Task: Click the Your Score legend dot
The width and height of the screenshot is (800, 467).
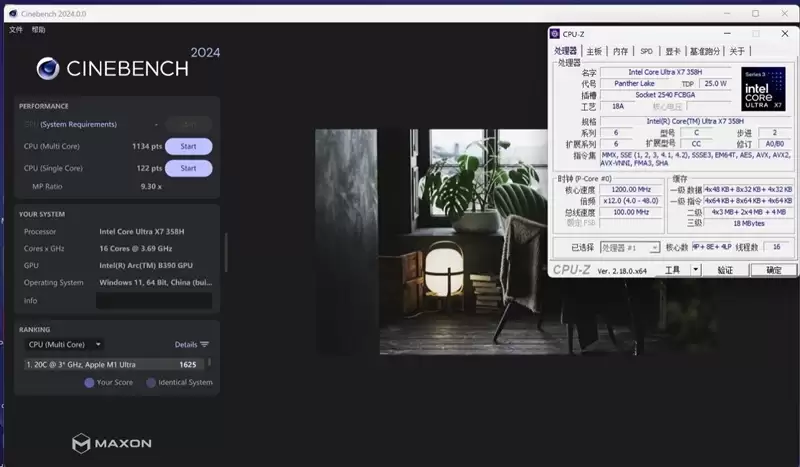Action: pyautogui.click(x=89, y=382)
